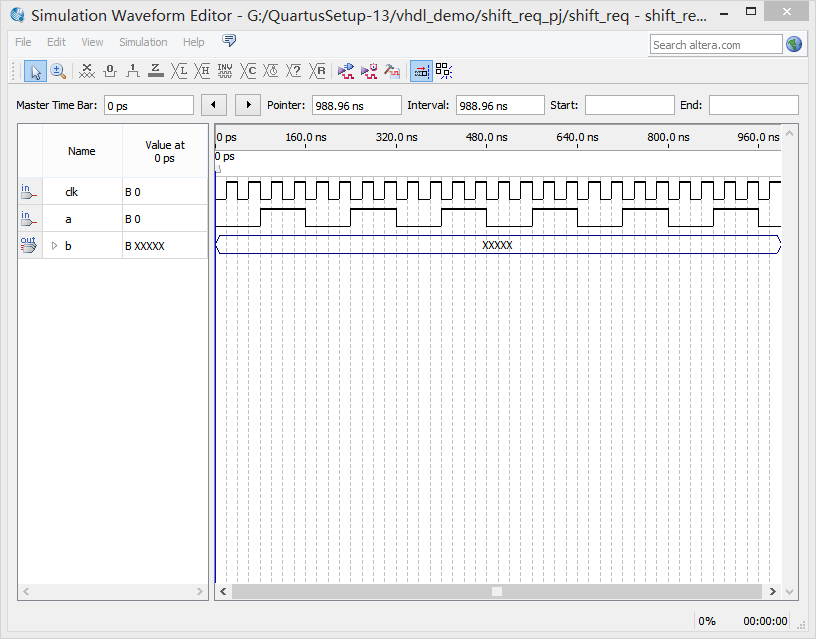Click name panel scrollbar left arrow

(x=26, y=592)
